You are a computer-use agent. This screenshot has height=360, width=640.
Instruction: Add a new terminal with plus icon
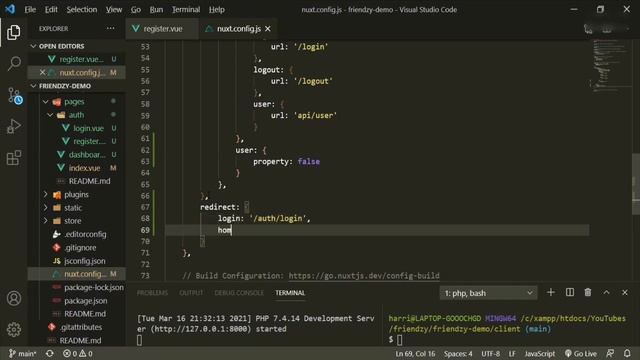[x=551, y=292]
